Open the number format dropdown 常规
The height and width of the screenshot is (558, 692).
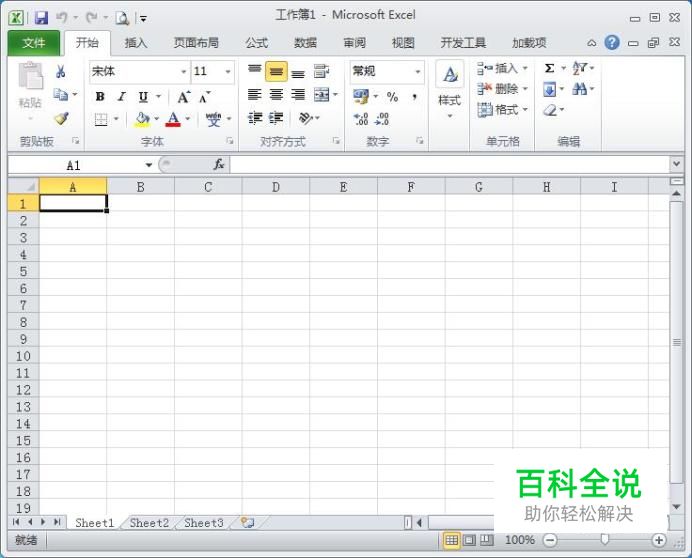coord(417,72)
